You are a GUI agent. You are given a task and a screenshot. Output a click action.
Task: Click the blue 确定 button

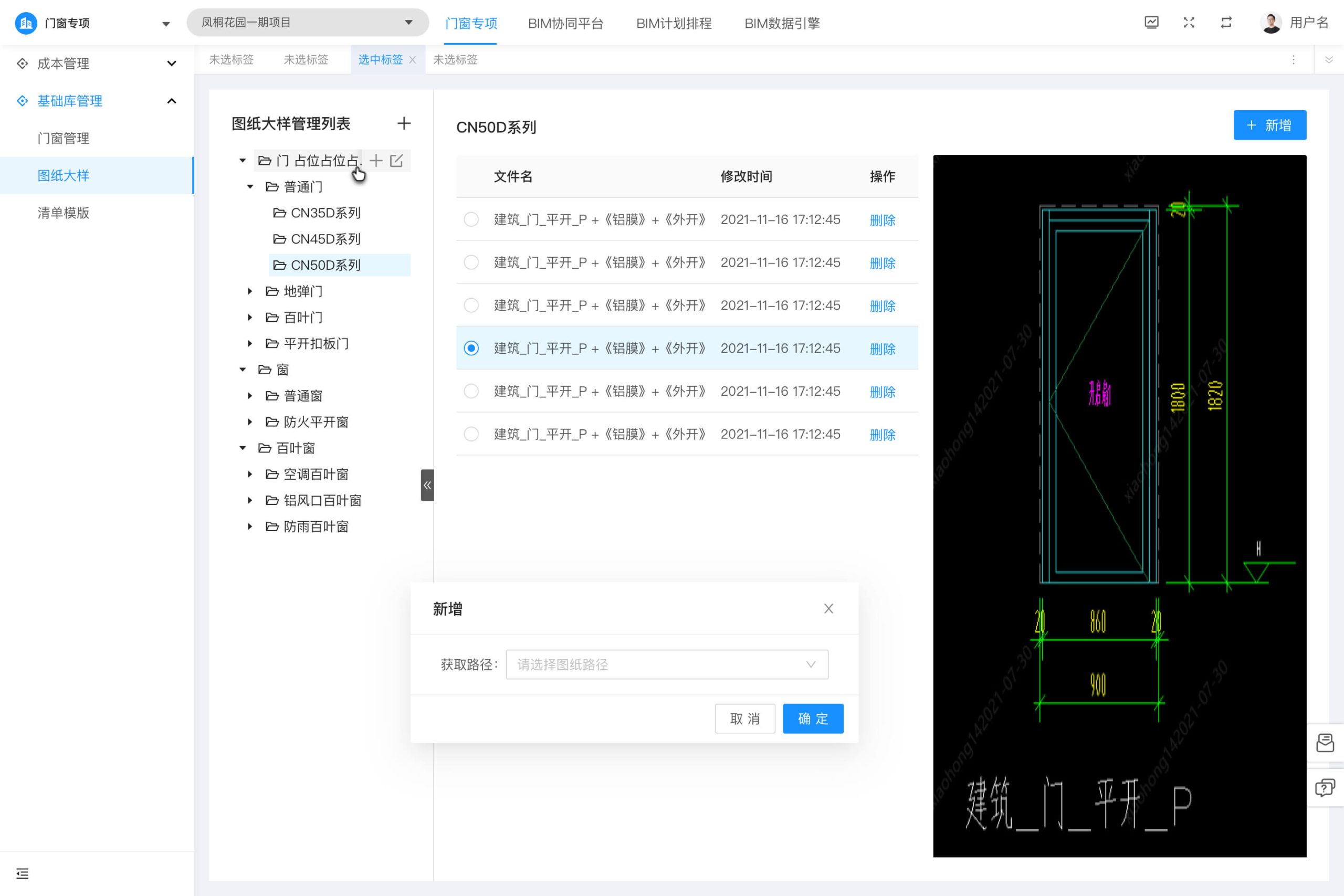pyautogui.click(x=813, y=718)
